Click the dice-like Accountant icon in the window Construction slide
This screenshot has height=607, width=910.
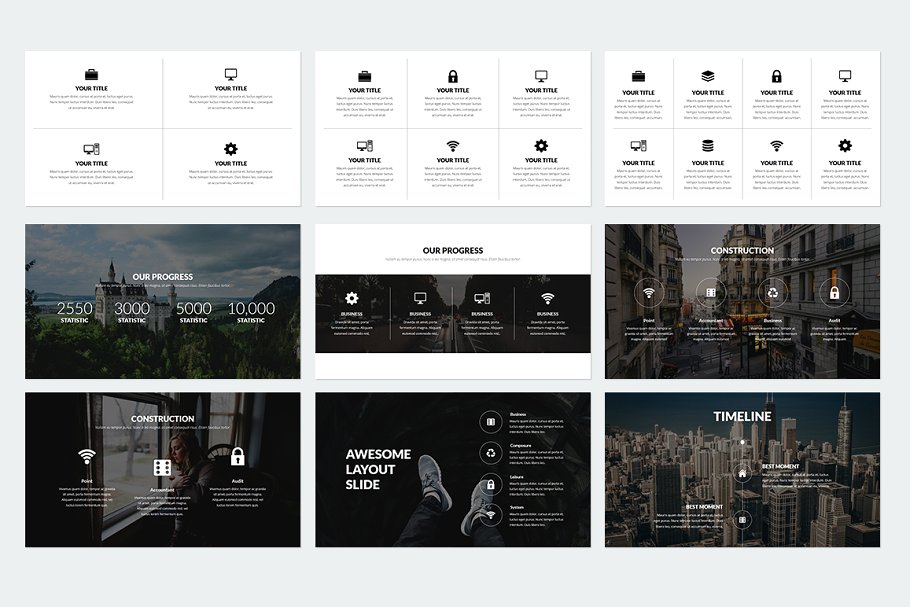[x=162, y=467]
